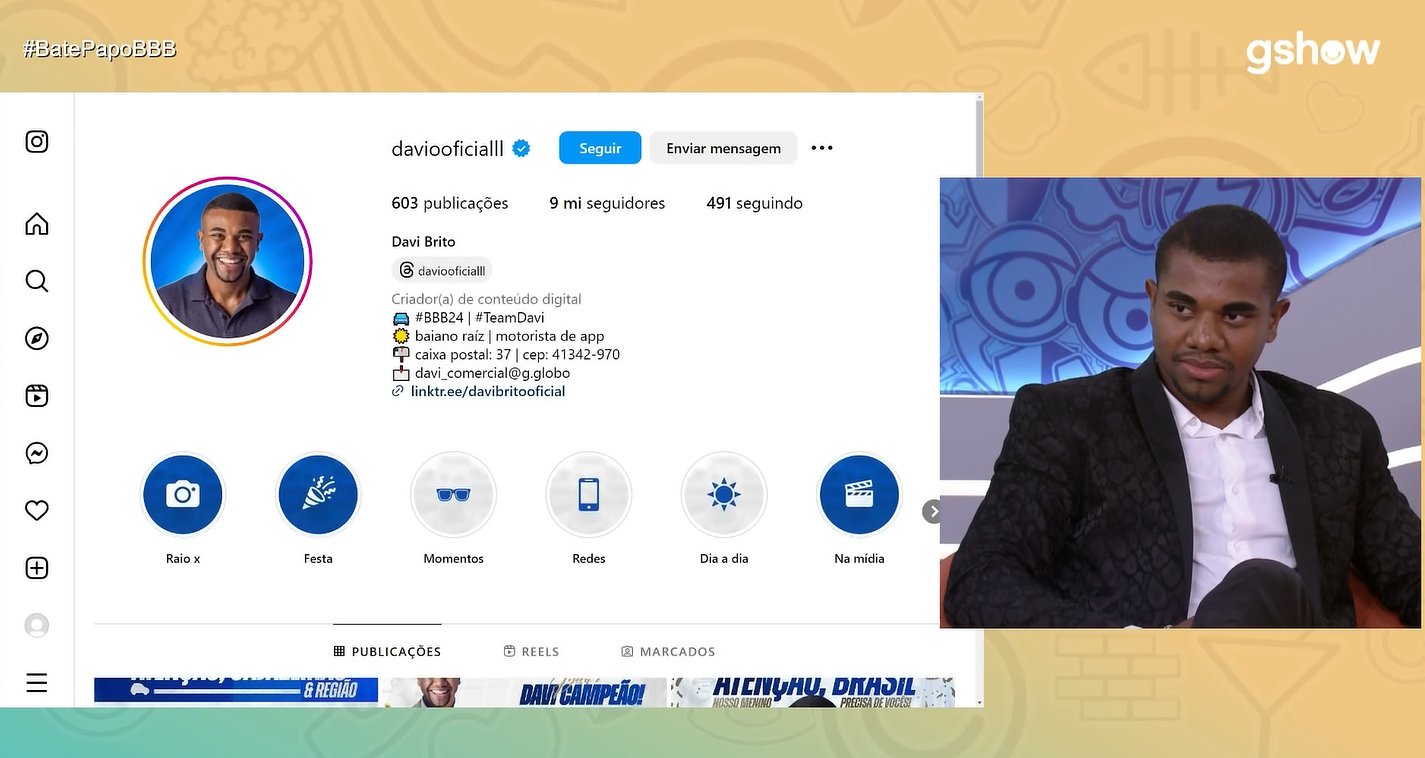The image size is (1425, 758).
Task: Click Enviar mensagem button
Action: coord(723,148)
